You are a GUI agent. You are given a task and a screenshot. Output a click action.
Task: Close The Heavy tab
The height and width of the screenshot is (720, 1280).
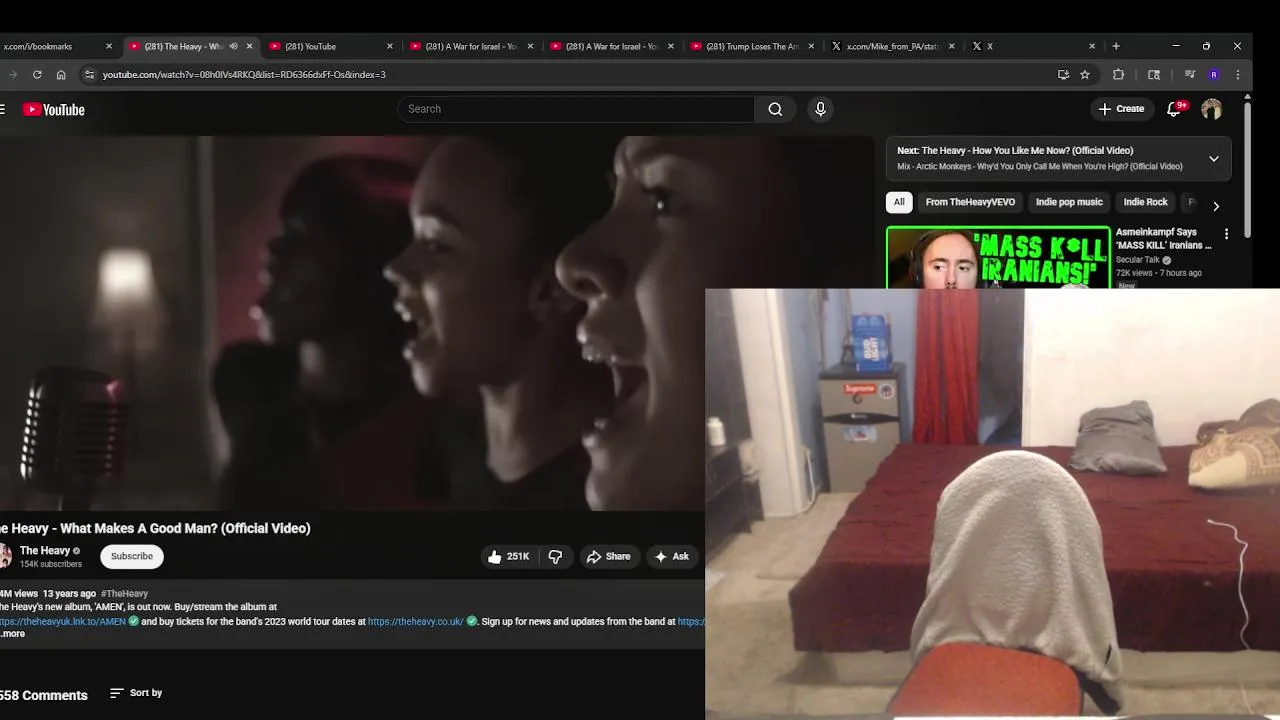(249, 46)
